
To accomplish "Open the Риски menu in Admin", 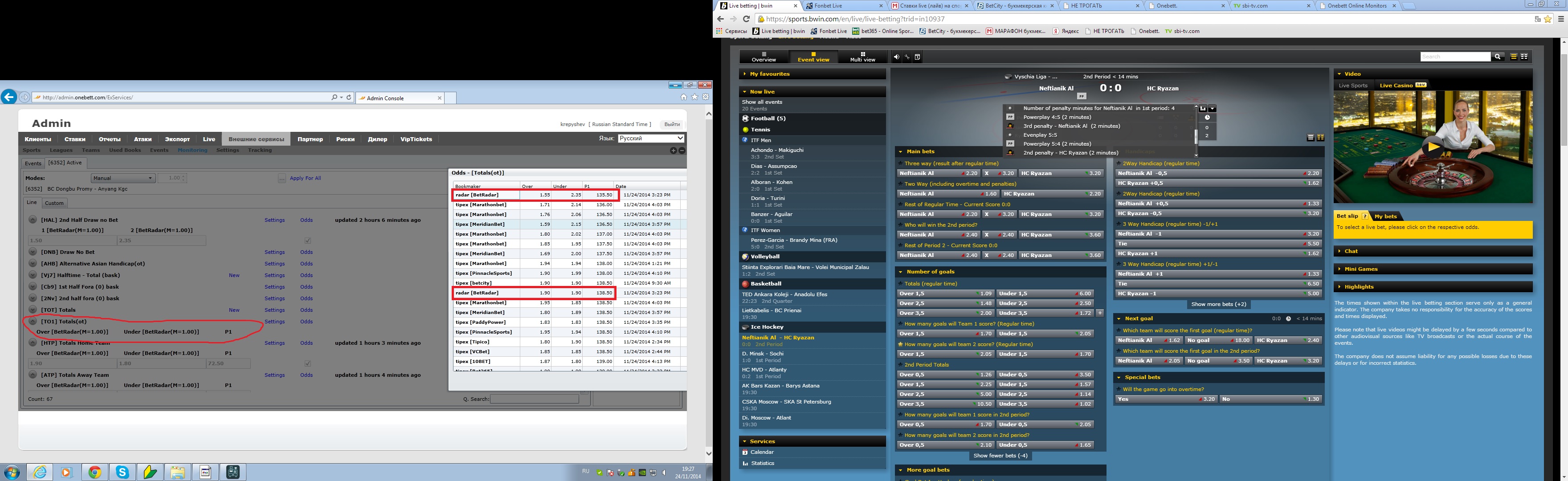I will (345, 139).
